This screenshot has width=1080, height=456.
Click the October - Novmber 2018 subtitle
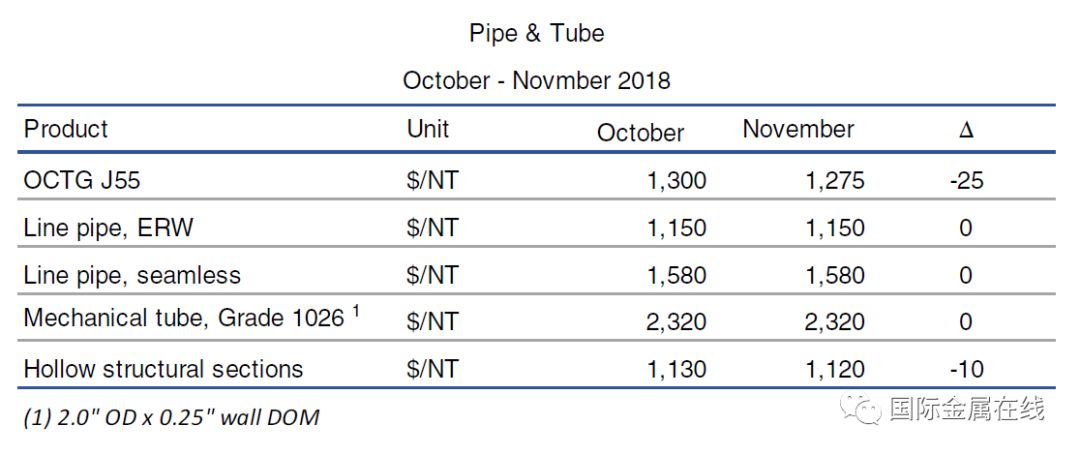537,81
